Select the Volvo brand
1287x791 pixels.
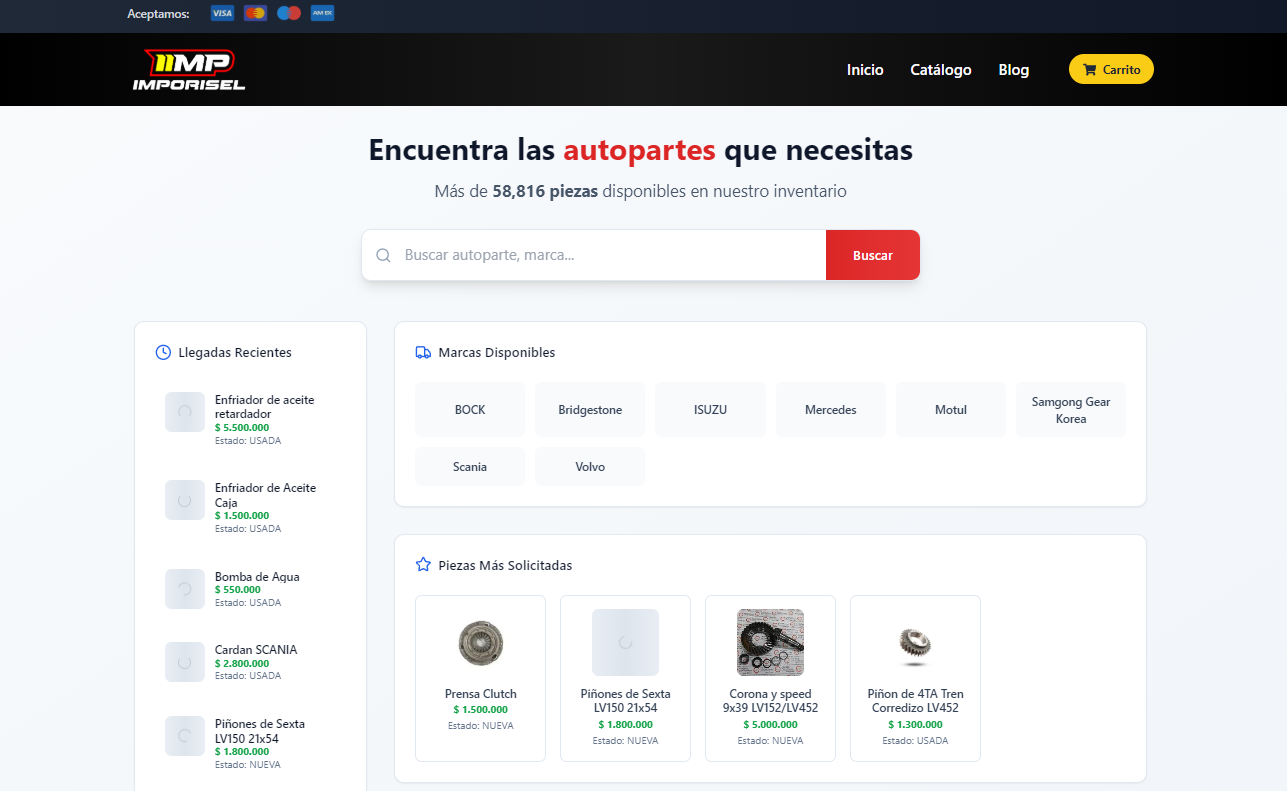590,467
